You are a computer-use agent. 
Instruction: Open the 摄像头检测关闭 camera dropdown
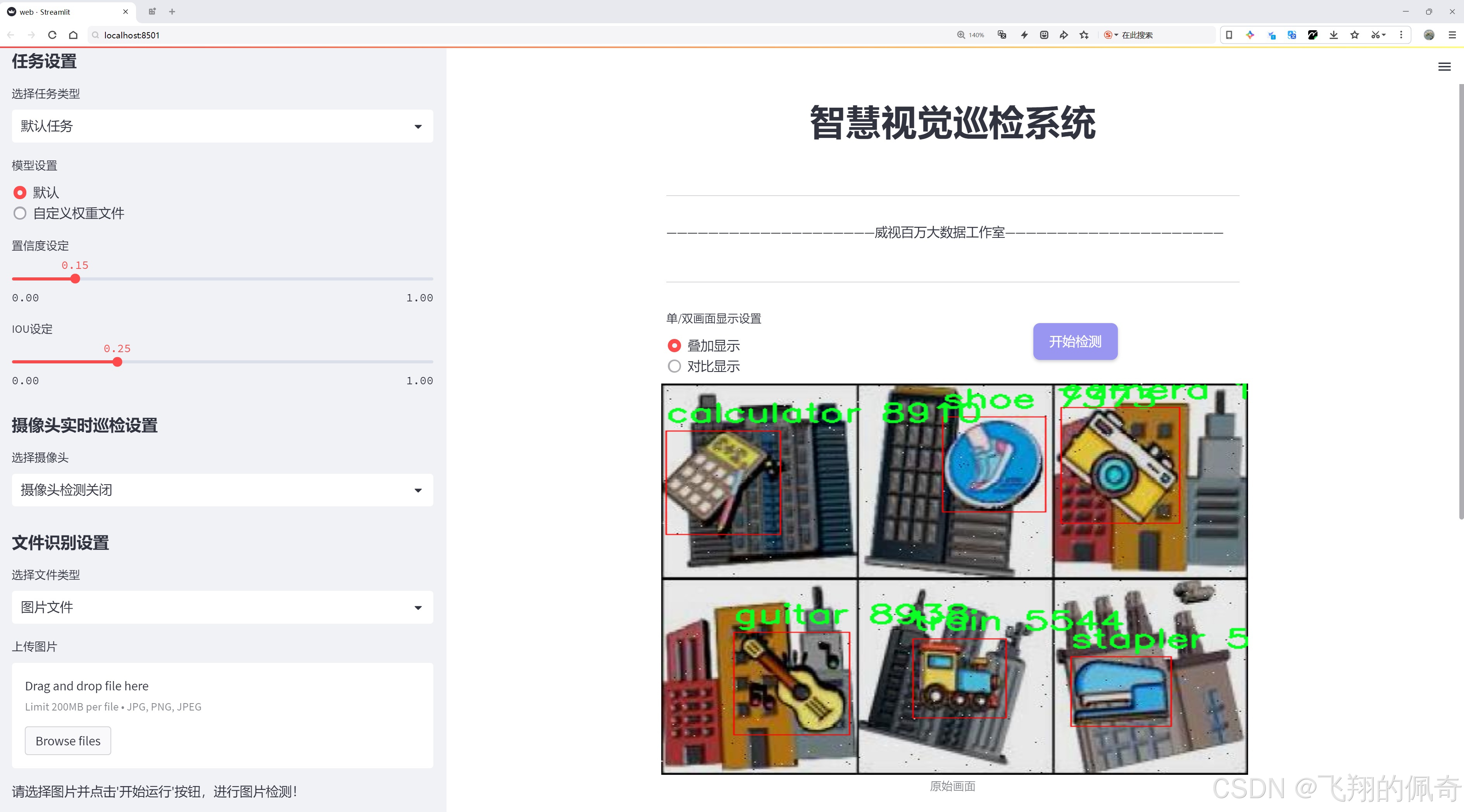point(222,489)
